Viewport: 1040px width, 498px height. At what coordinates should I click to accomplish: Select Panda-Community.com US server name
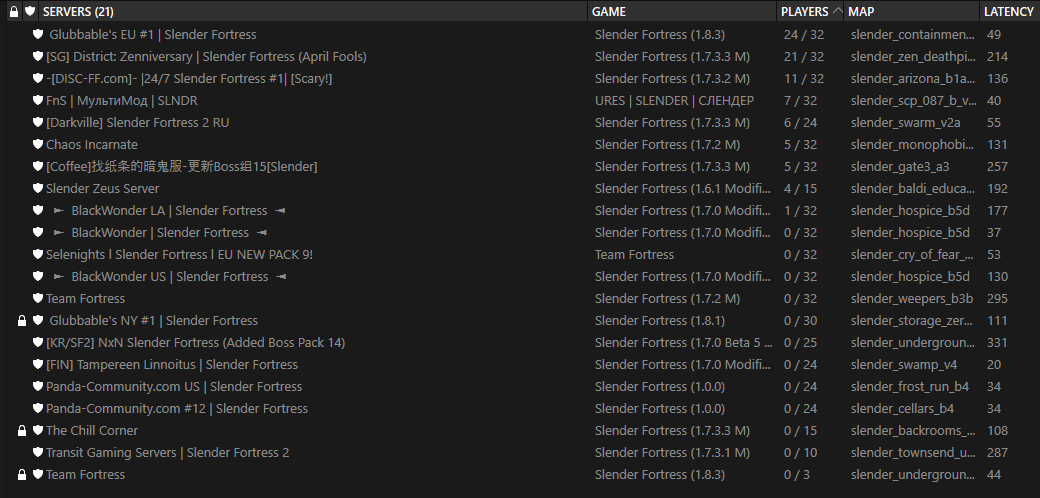point(174,387)
